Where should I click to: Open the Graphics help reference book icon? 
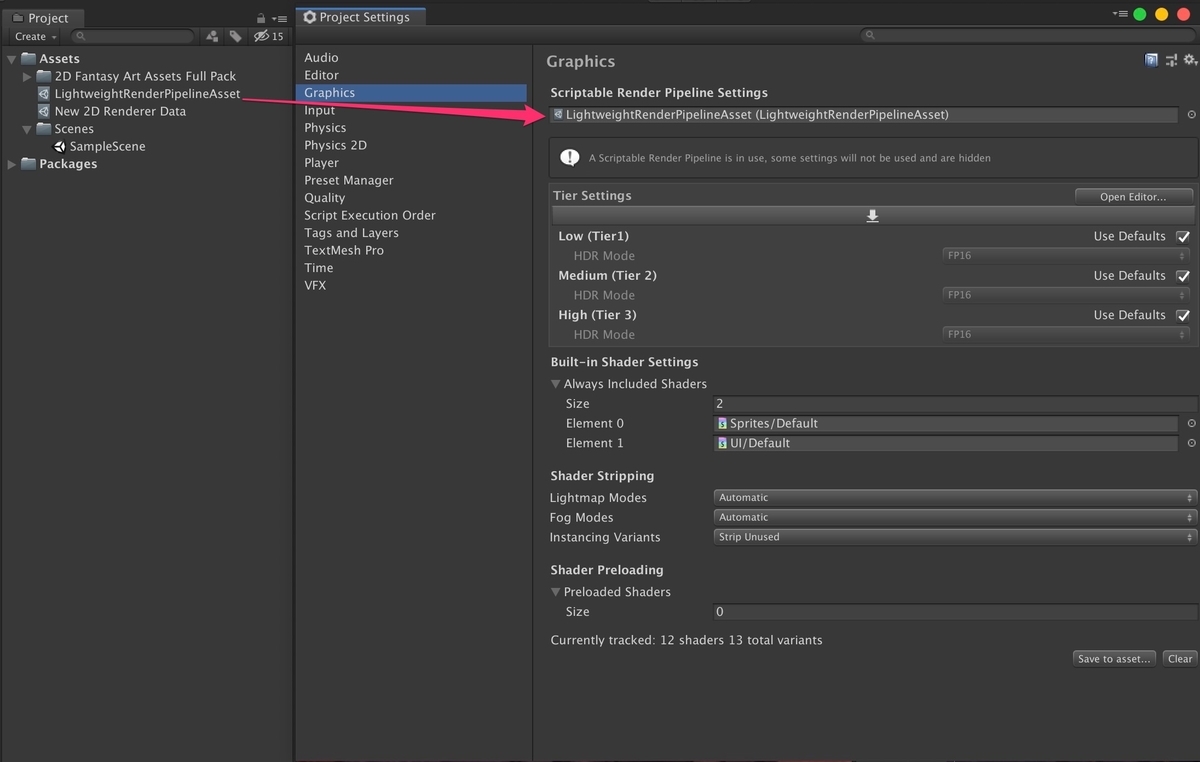pos(1151,61)
